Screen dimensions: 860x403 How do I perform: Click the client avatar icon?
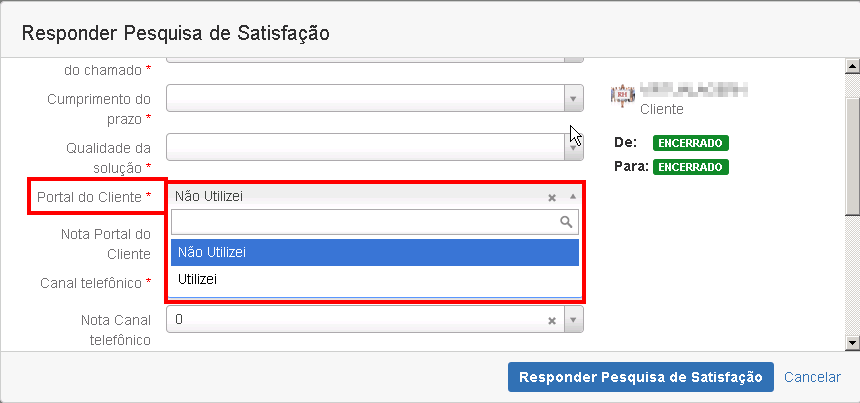622,95
